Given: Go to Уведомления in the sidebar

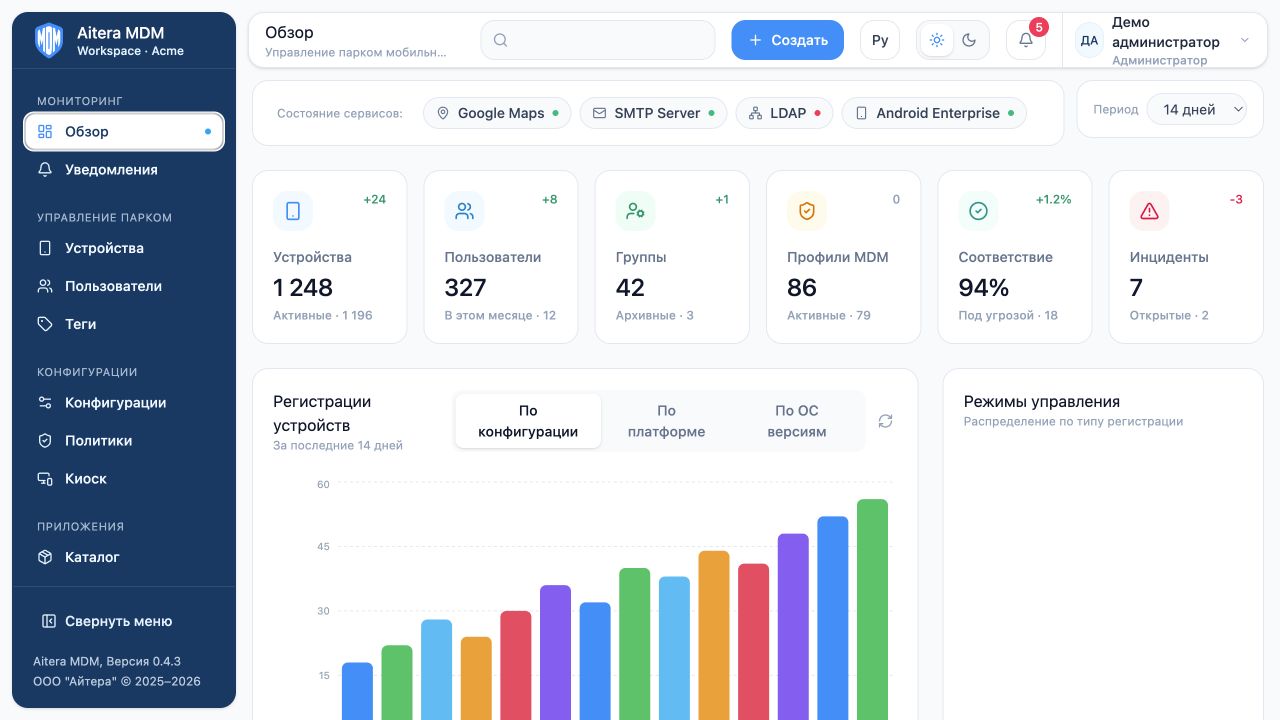Looking at the screenshot, I should (124, 170).
